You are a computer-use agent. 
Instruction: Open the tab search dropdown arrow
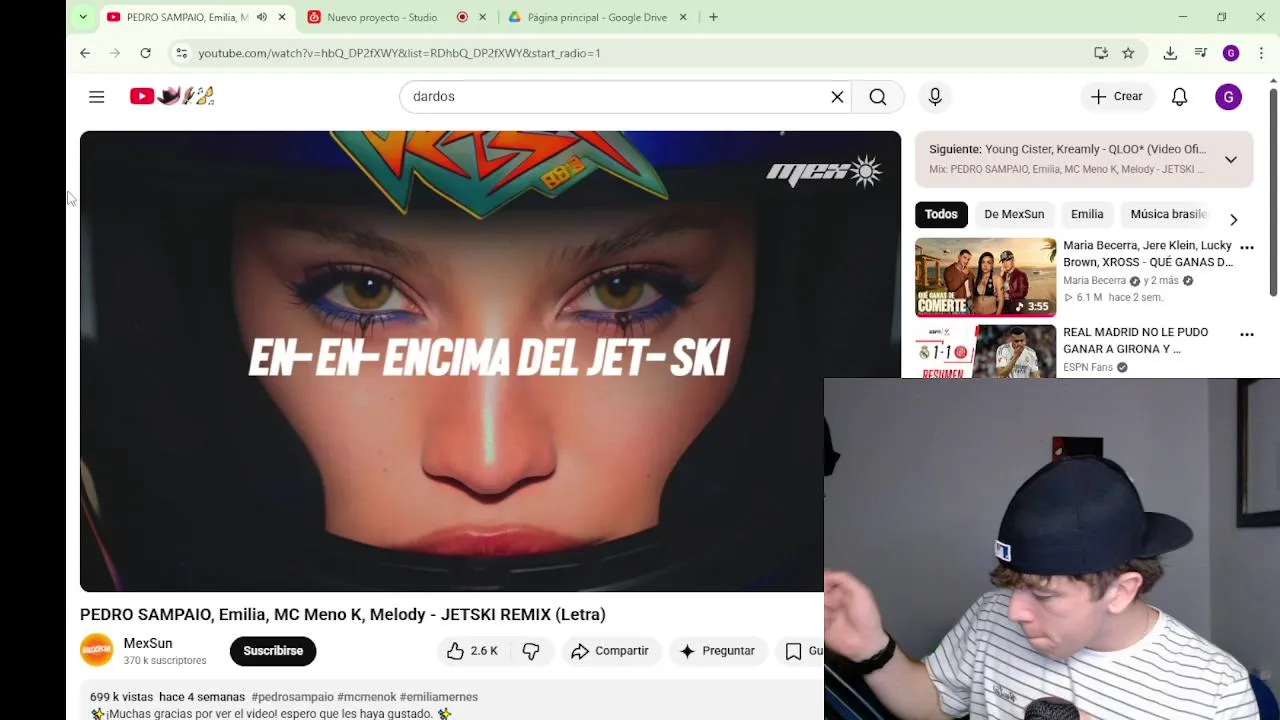click(83, 17)
